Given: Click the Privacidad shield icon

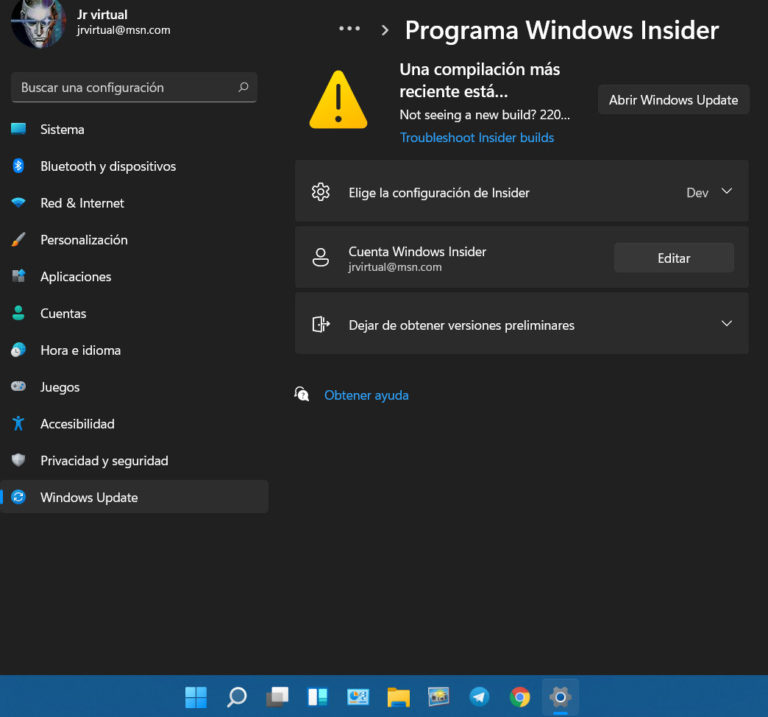Looking at the screenshot, I should pyautogui.click(x=19, y=460).
